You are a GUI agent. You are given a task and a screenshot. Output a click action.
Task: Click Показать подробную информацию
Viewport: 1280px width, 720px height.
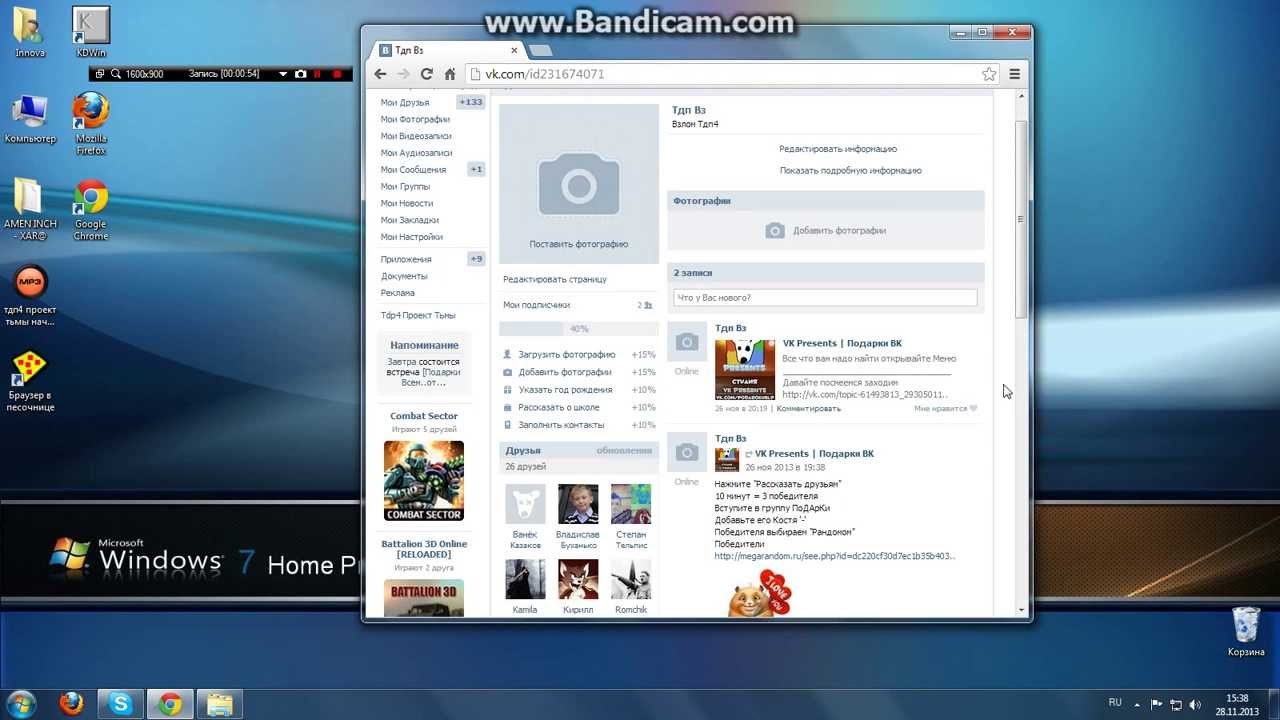[x=851, y=171]
